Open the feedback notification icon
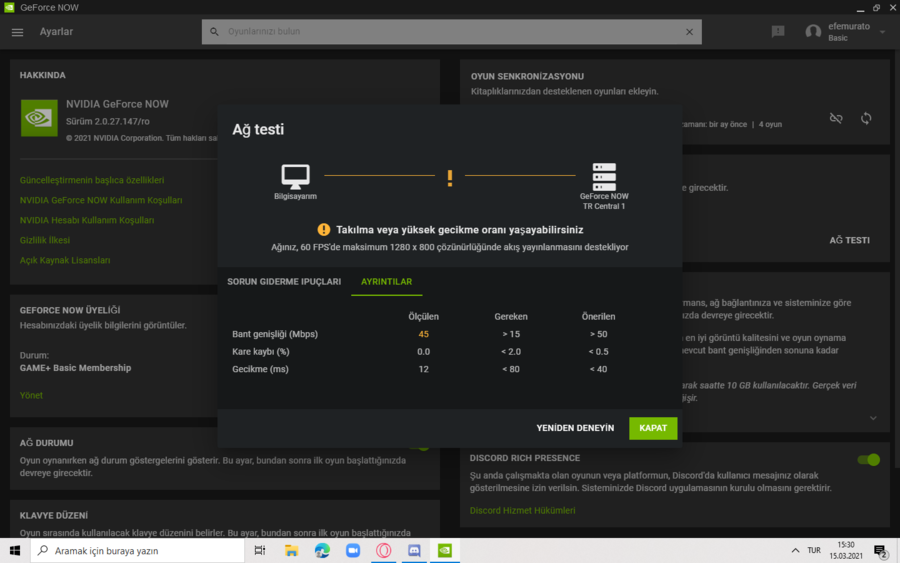 pyautogui.click(x=778, y=32)
